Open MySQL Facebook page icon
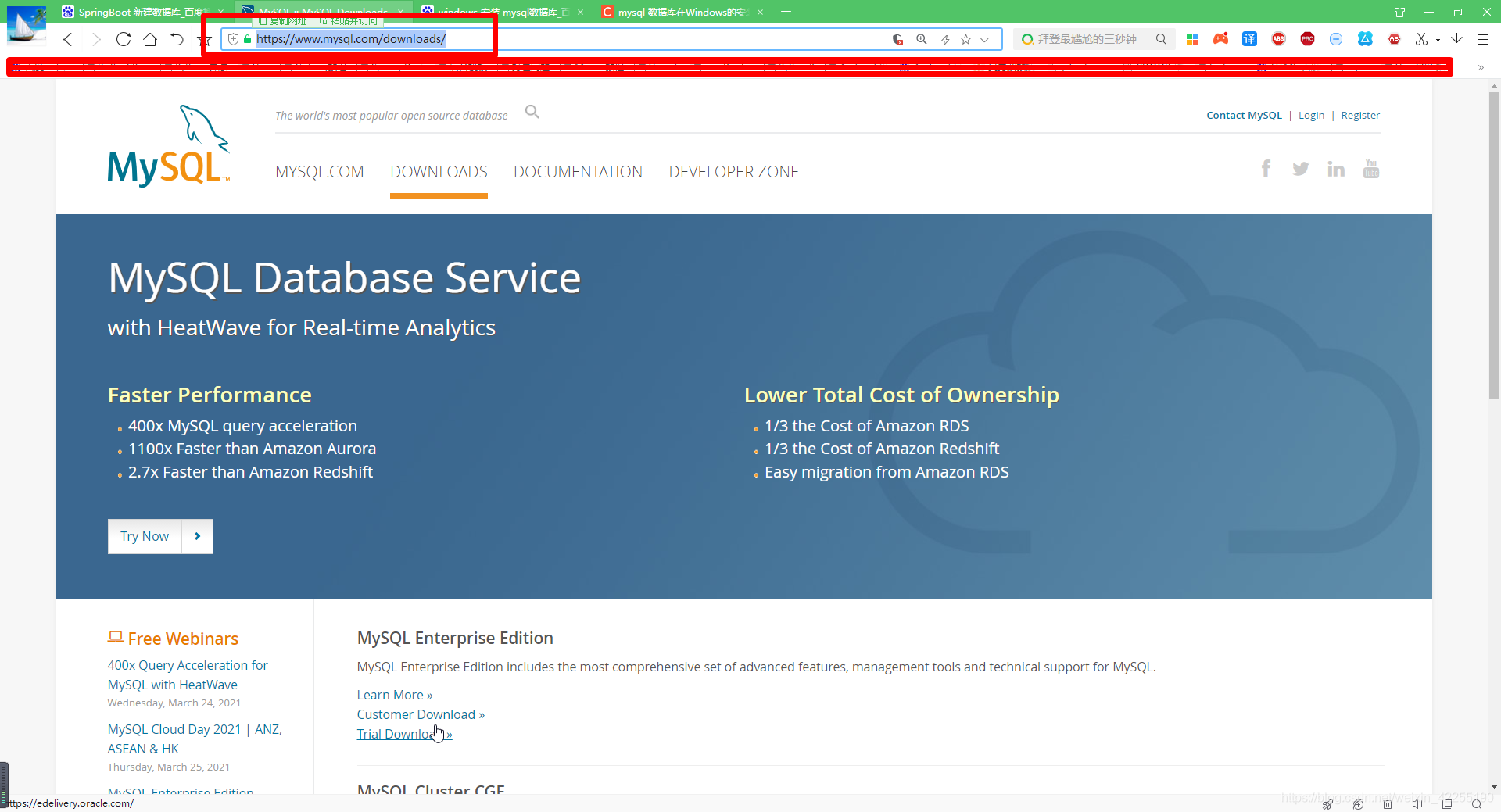Screen dimensions: 1501x812 [1266, 169]
